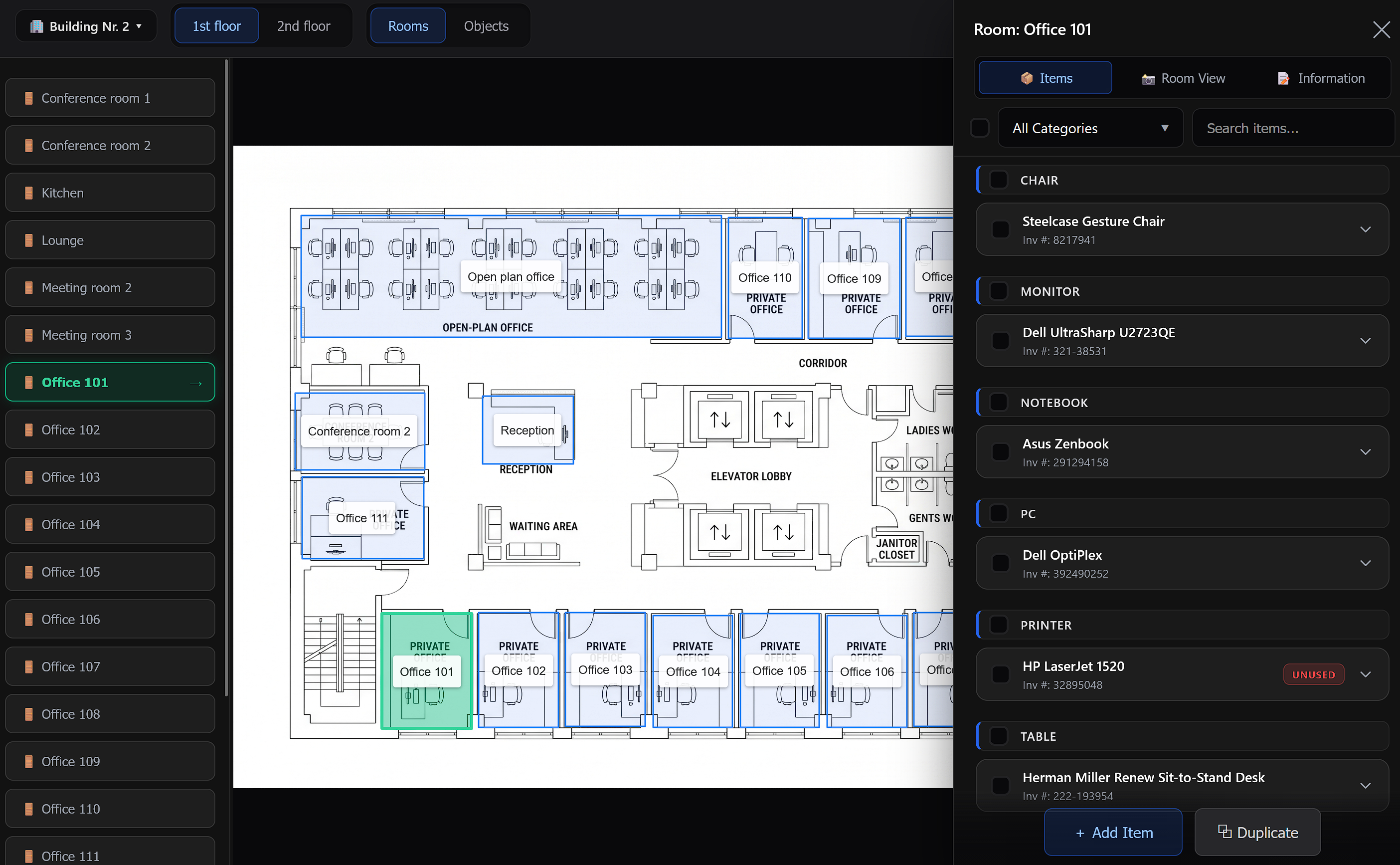The height and width of the screenshot is (865, 1400).
Task: Toggle the select-all checkbox beside All Categories
Action: [980, 128]
